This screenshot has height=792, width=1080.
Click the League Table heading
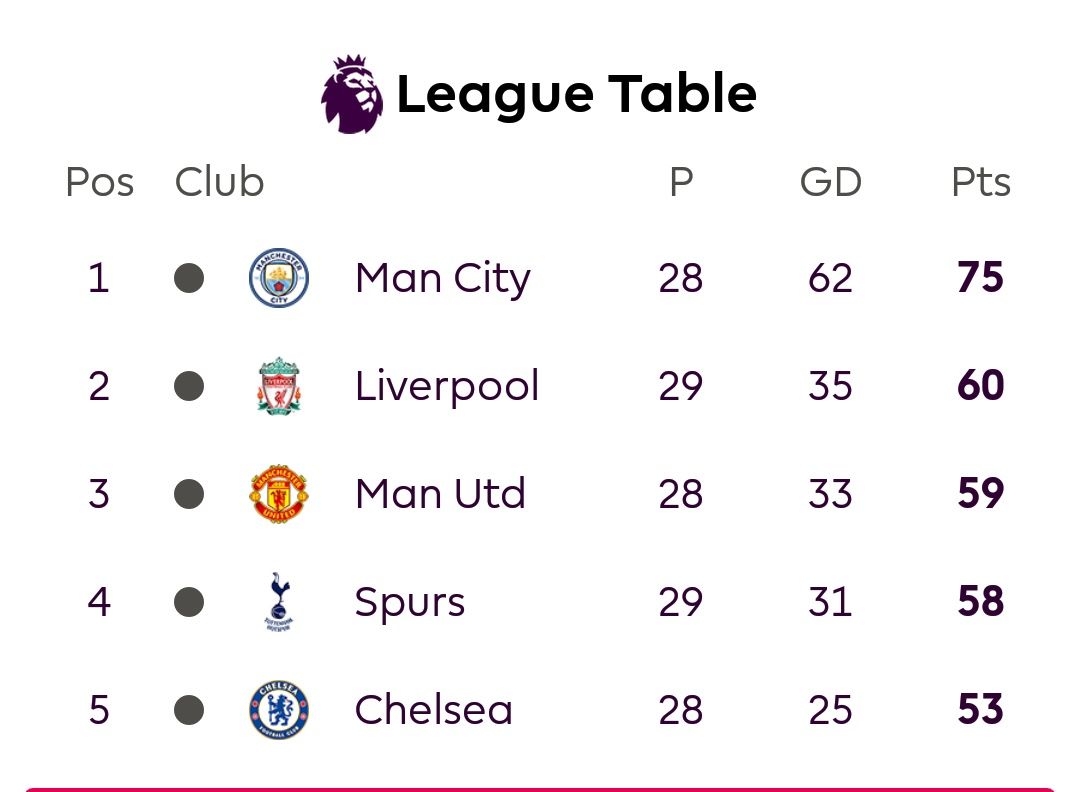(x=577, y=95)
